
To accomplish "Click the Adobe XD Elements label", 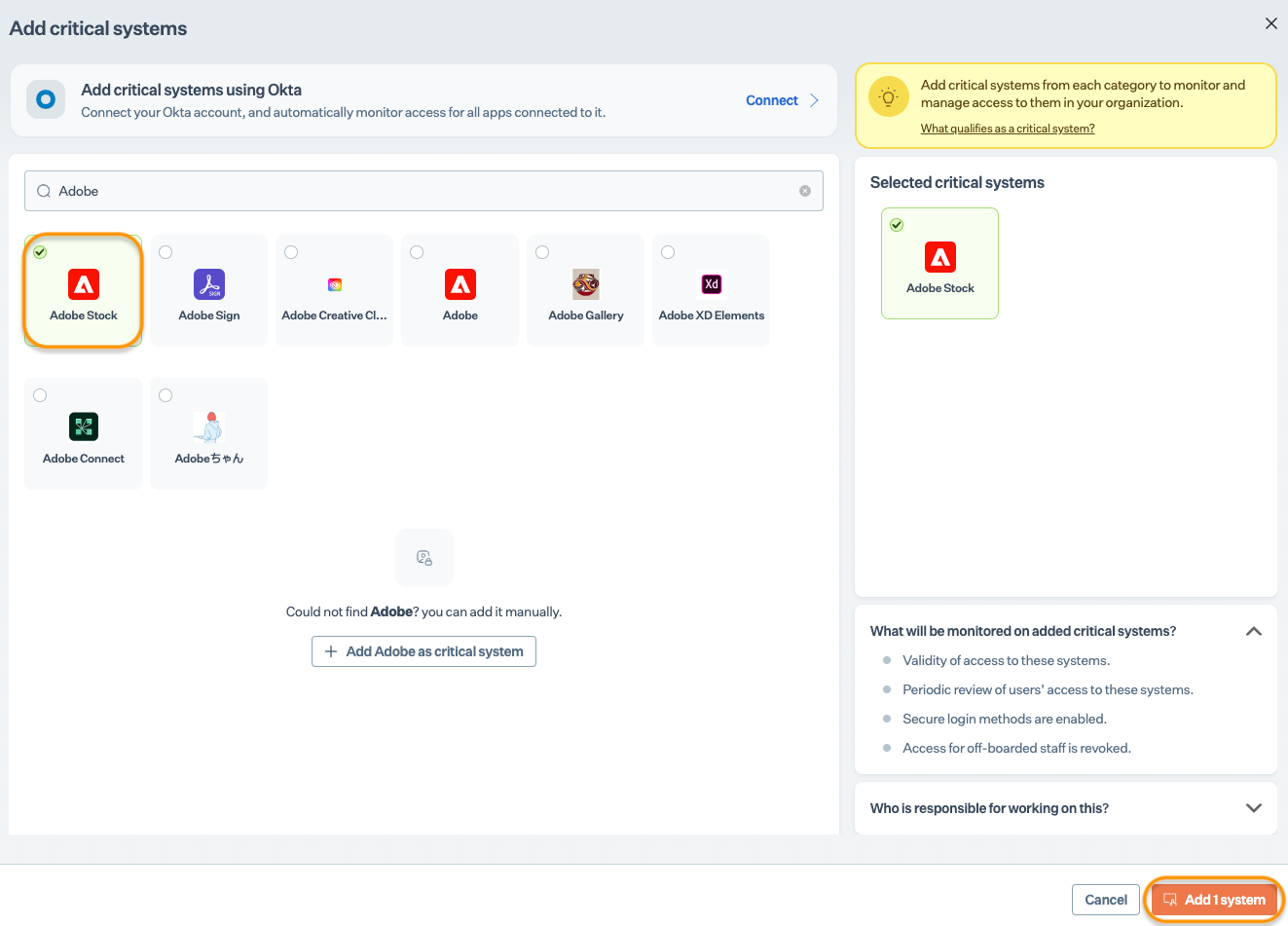I will 712,315.
